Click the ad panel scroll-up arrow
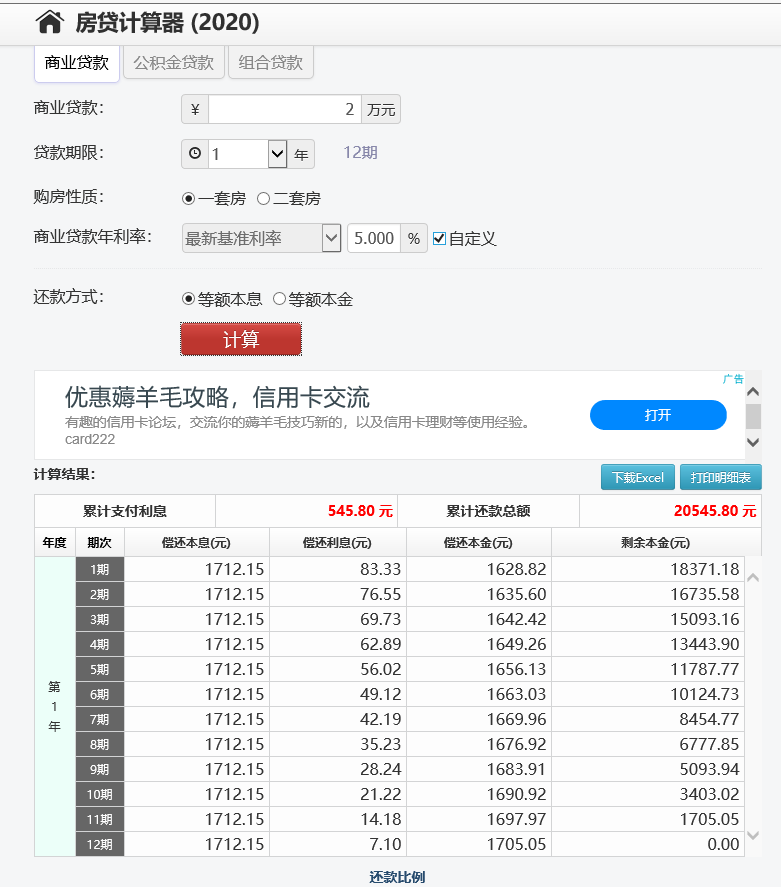781x887 pixels. (x=754, y=392)
